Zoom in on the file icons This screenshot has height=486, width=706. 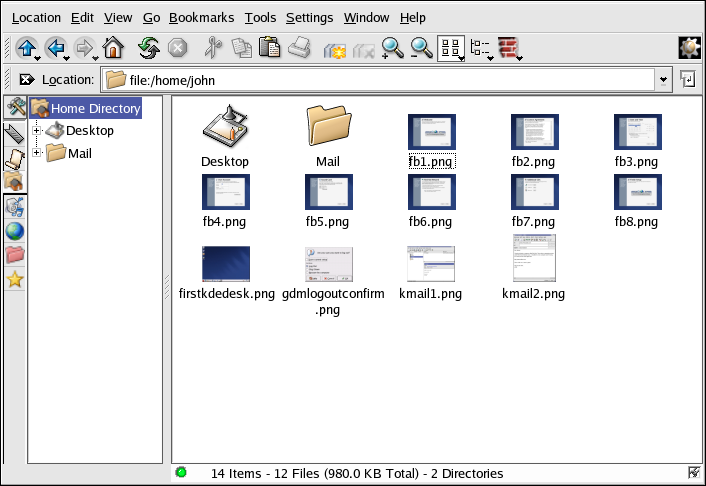[392, 47]
